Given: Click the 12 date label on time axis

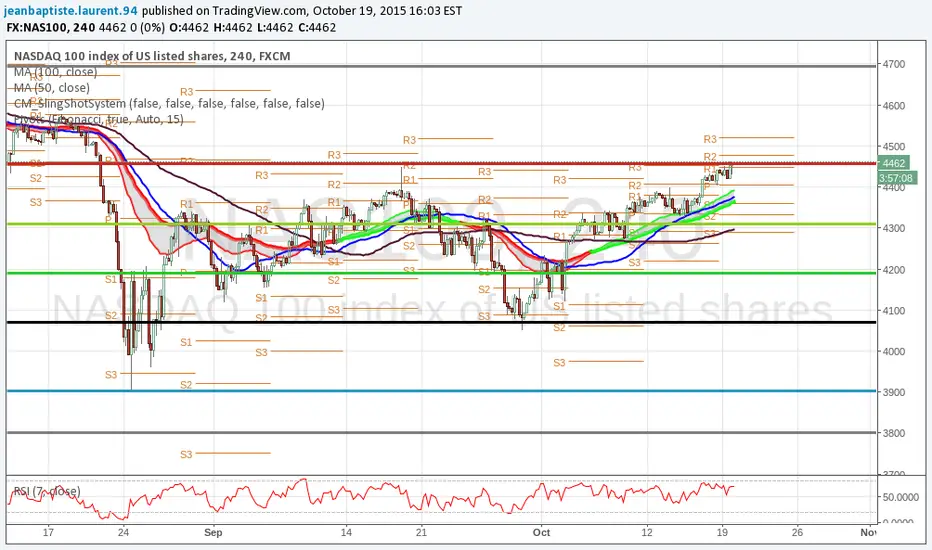Looking at the screenshot, I should pyautogui.click(x=647, y=532).
